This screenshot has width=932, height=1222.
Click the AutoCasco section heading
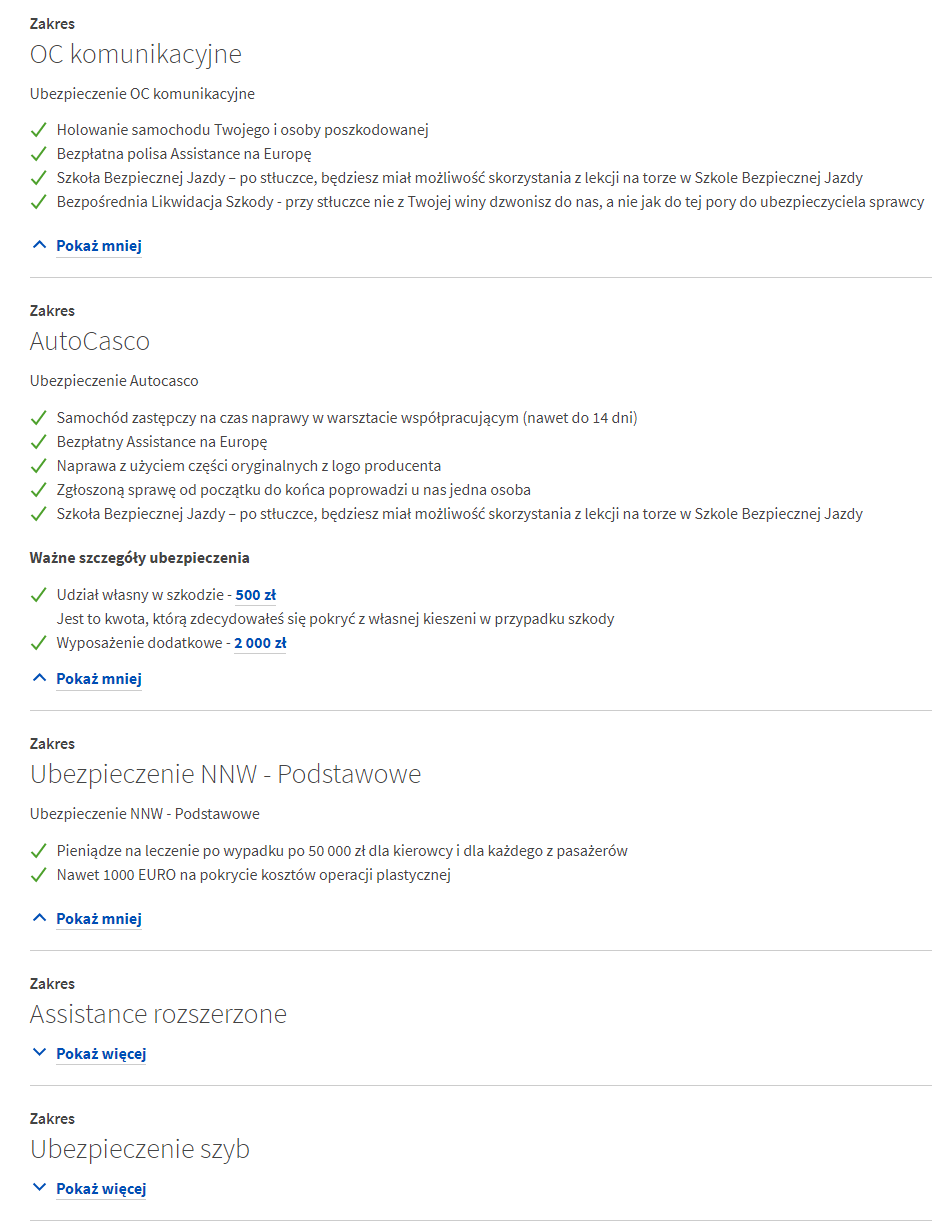pyautogui.click(x=90, y=341)
